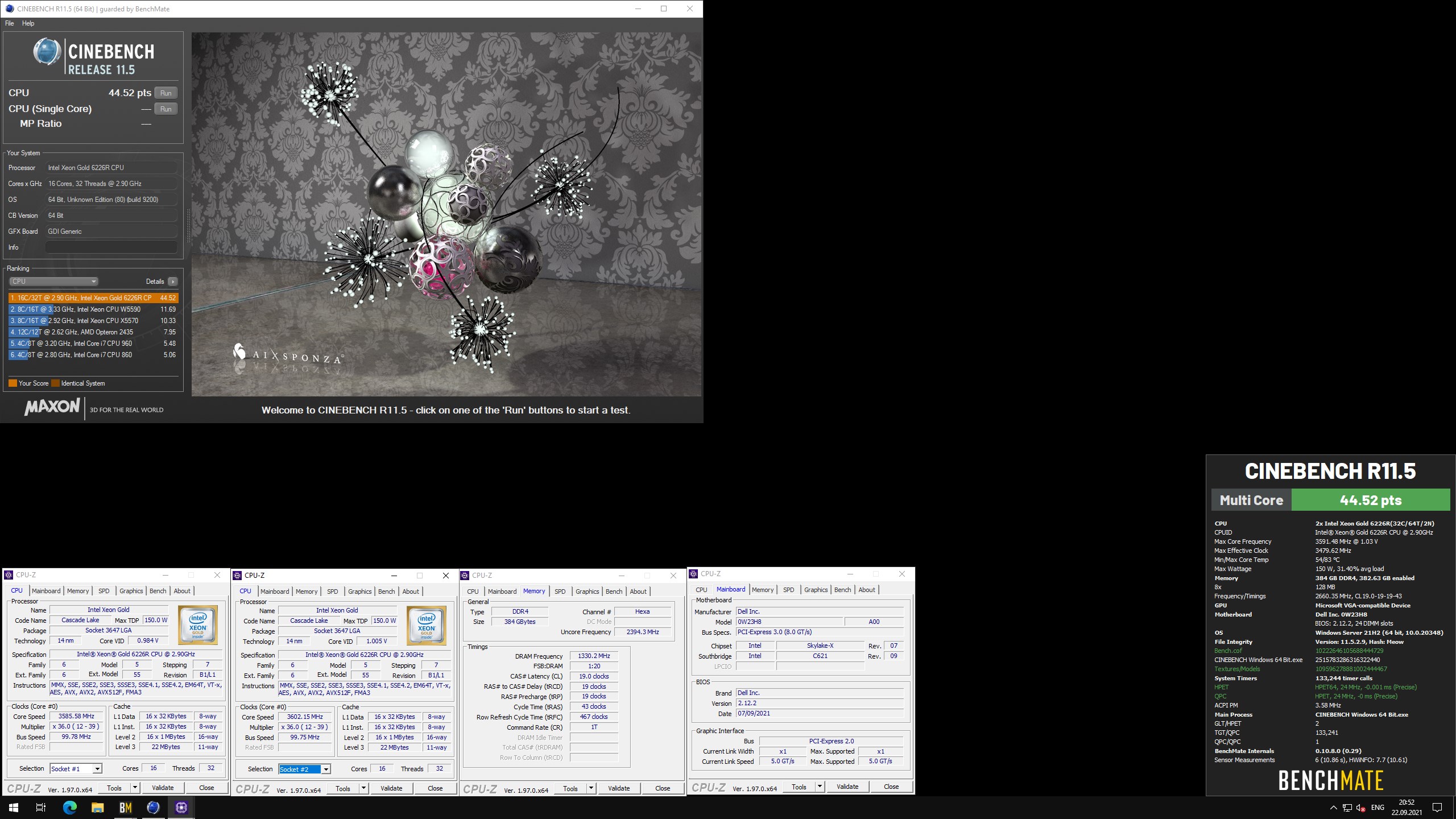The image size is (1456, 819).
Task: Open Socket #2 selection dropdown
Action: pos(326,770)
